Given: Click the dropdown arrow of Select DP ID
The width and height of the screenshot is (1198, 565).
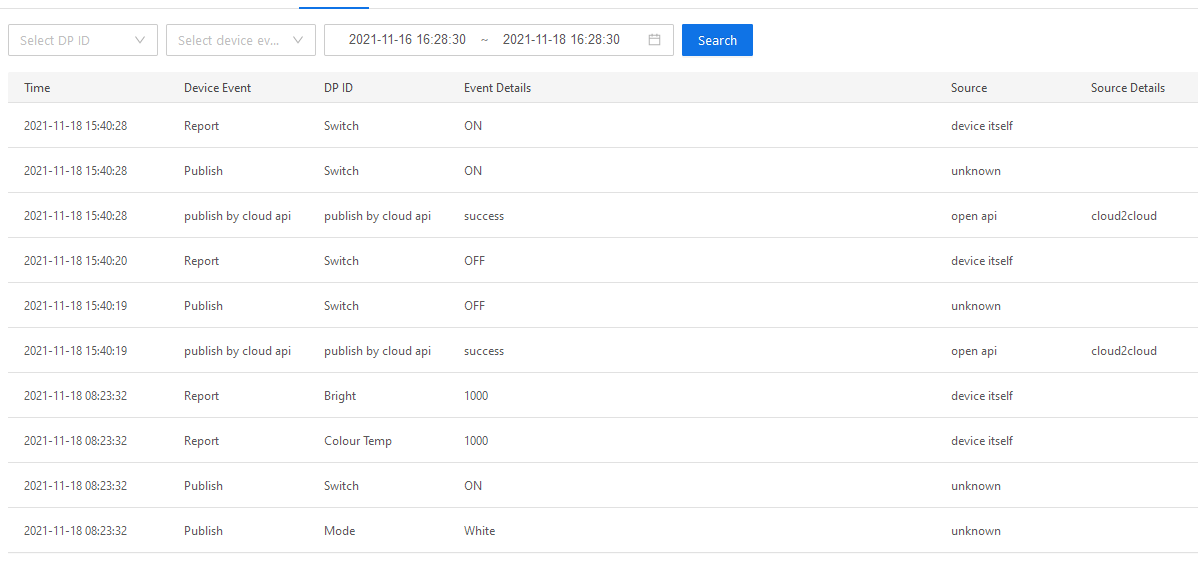Looking at the screenshot, I should 140,40.
